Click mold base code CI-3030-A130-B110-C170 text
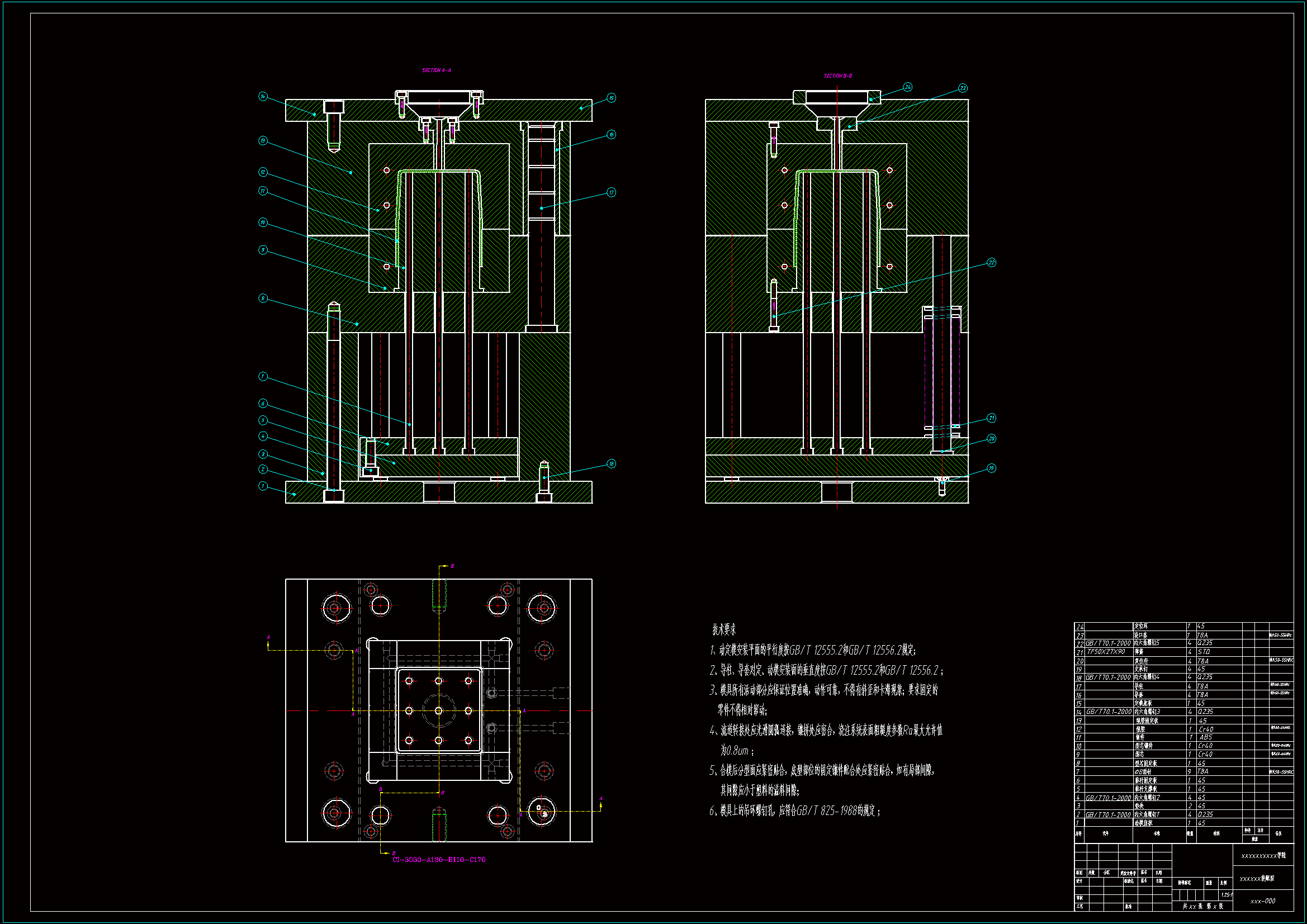This screenshot has width=1307, height=924. tap(439, 860)
